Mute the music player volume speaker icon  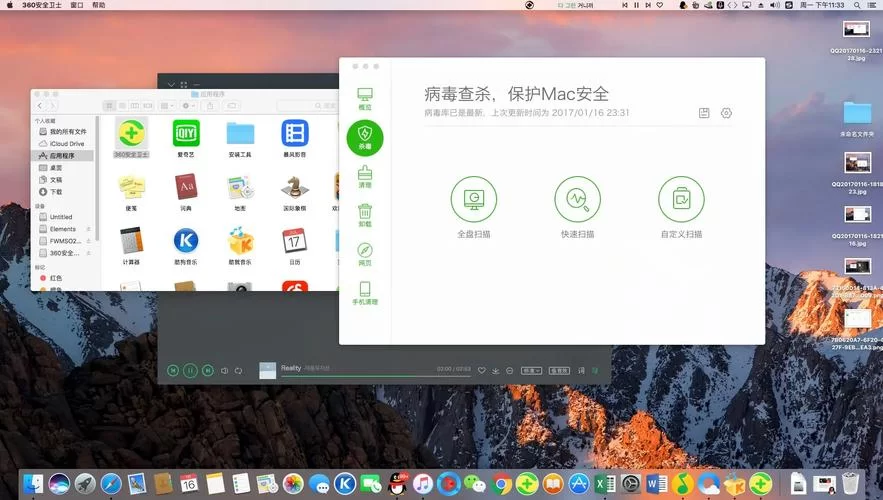(224, 370)
